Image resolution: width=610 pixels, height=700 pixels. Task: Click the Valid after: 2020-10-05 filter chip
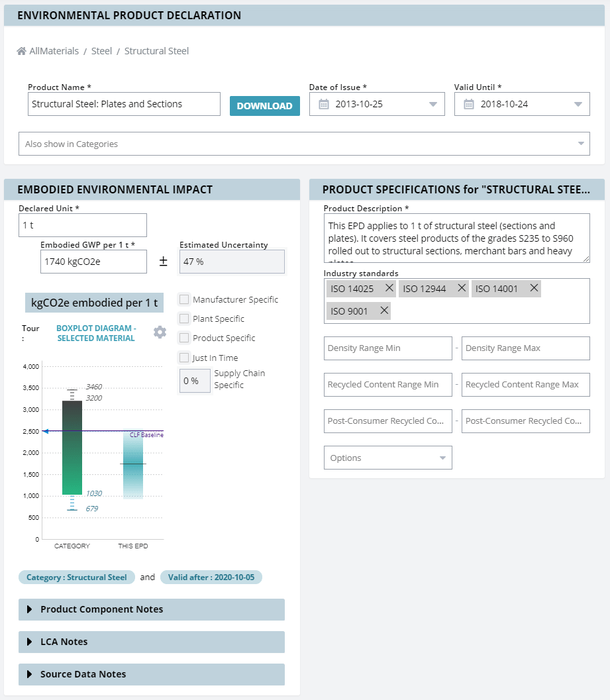click(x=211, y=577)
